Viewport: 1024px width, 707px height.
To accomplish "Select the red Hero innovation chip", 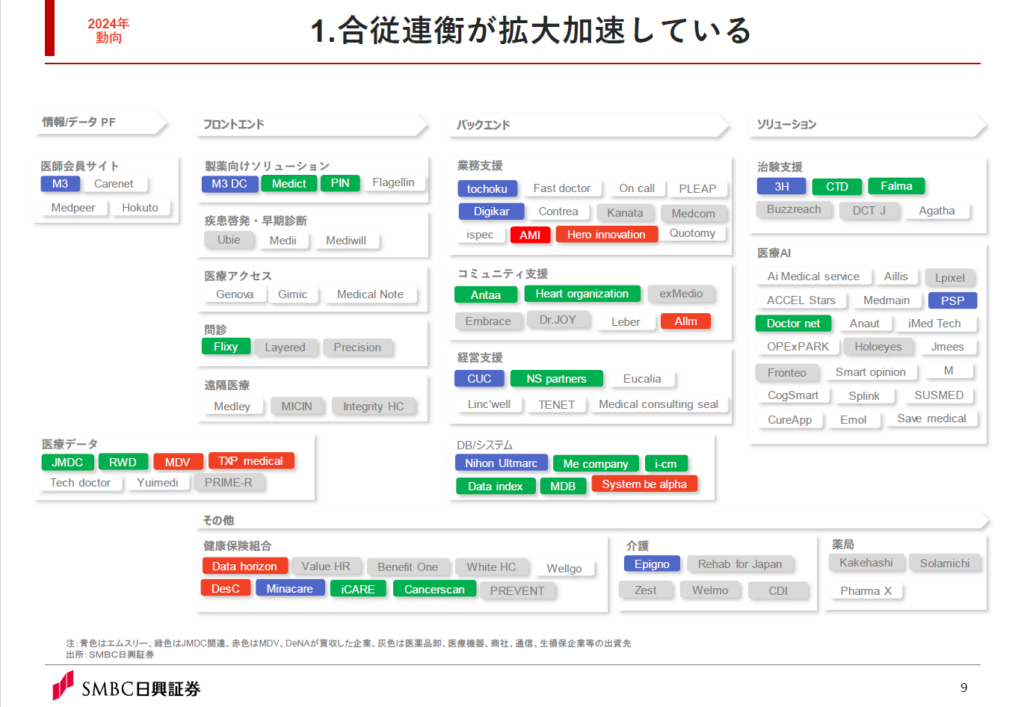I will (x=606, y=234).
